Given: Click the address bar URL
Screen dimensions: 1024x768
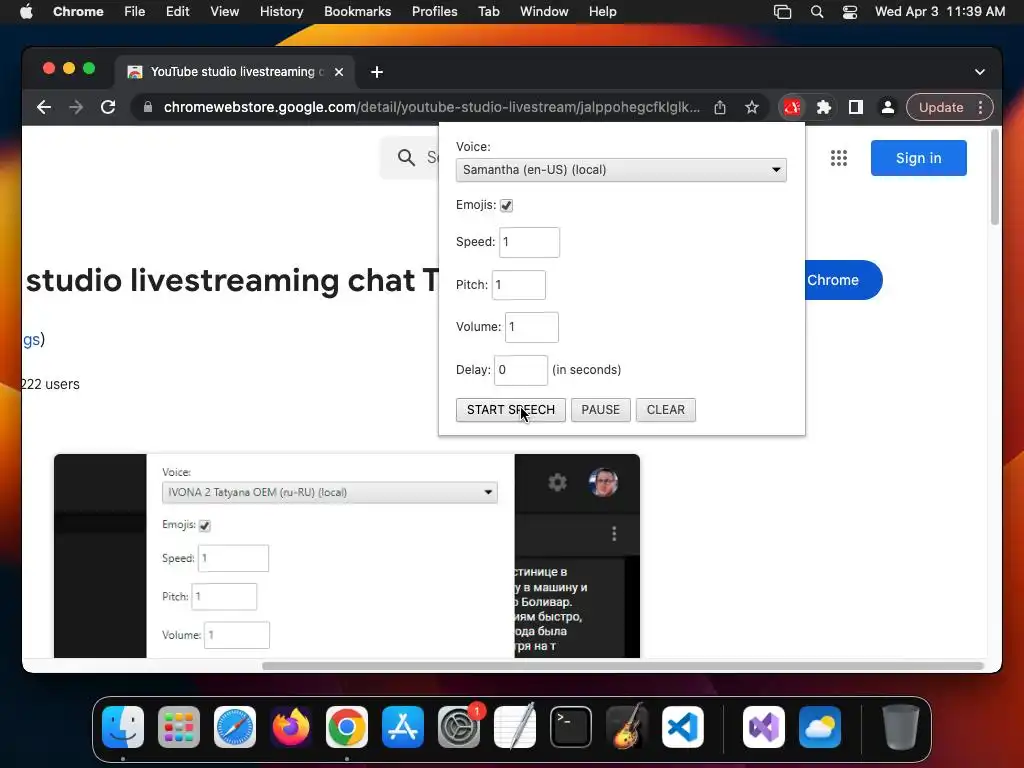Looking at the screenshot, I should pyautogui.click(x=431, y=107).
